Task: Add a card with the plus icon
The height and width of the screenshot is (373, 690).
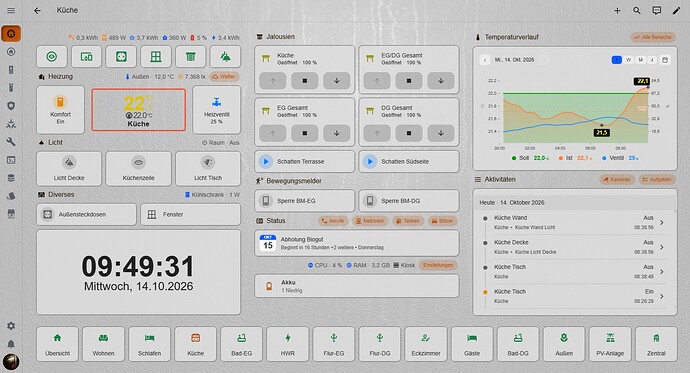Action: (617, 11)
